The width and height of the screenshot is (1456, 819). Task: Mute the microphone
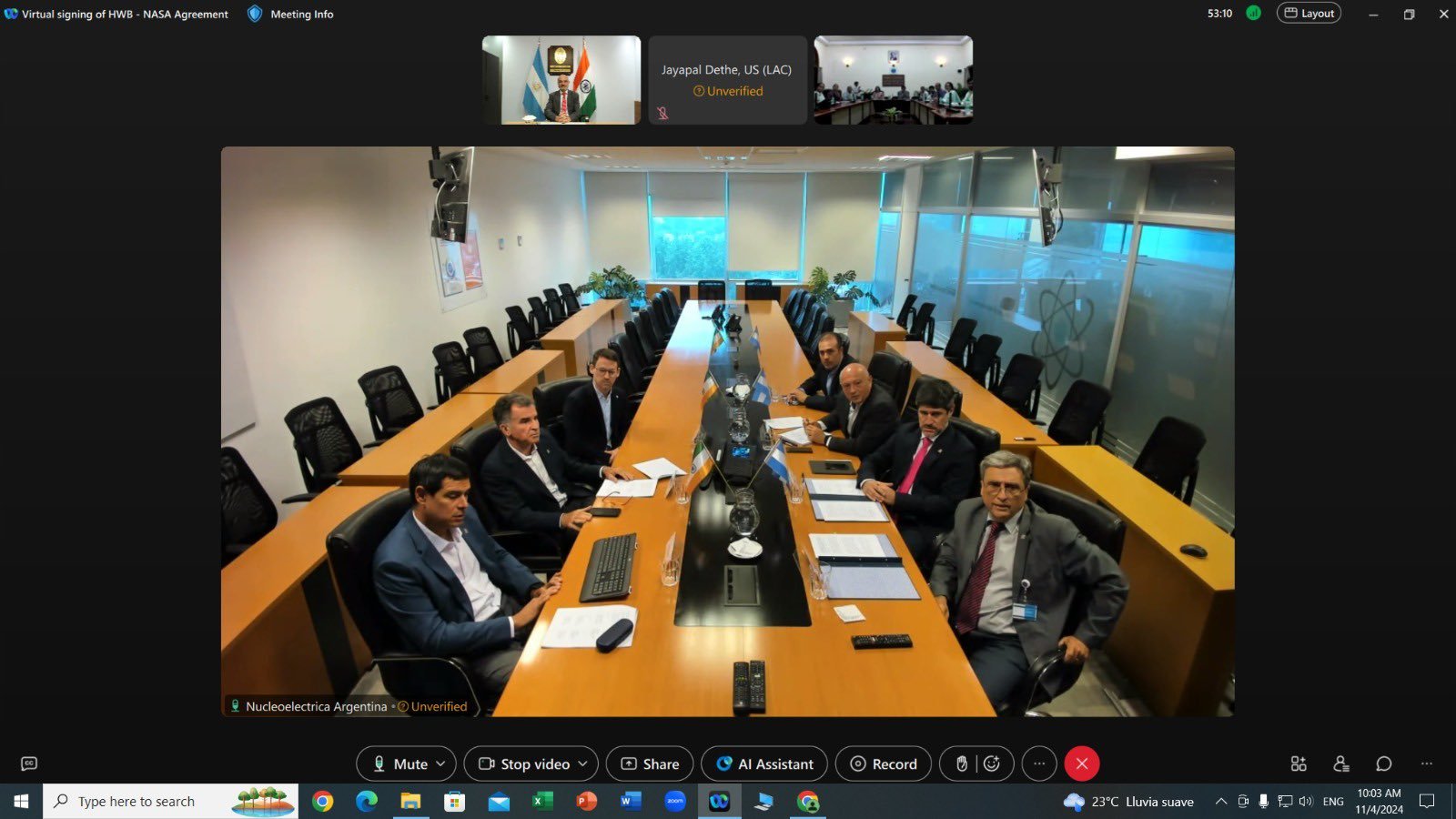tap(399, 763)
